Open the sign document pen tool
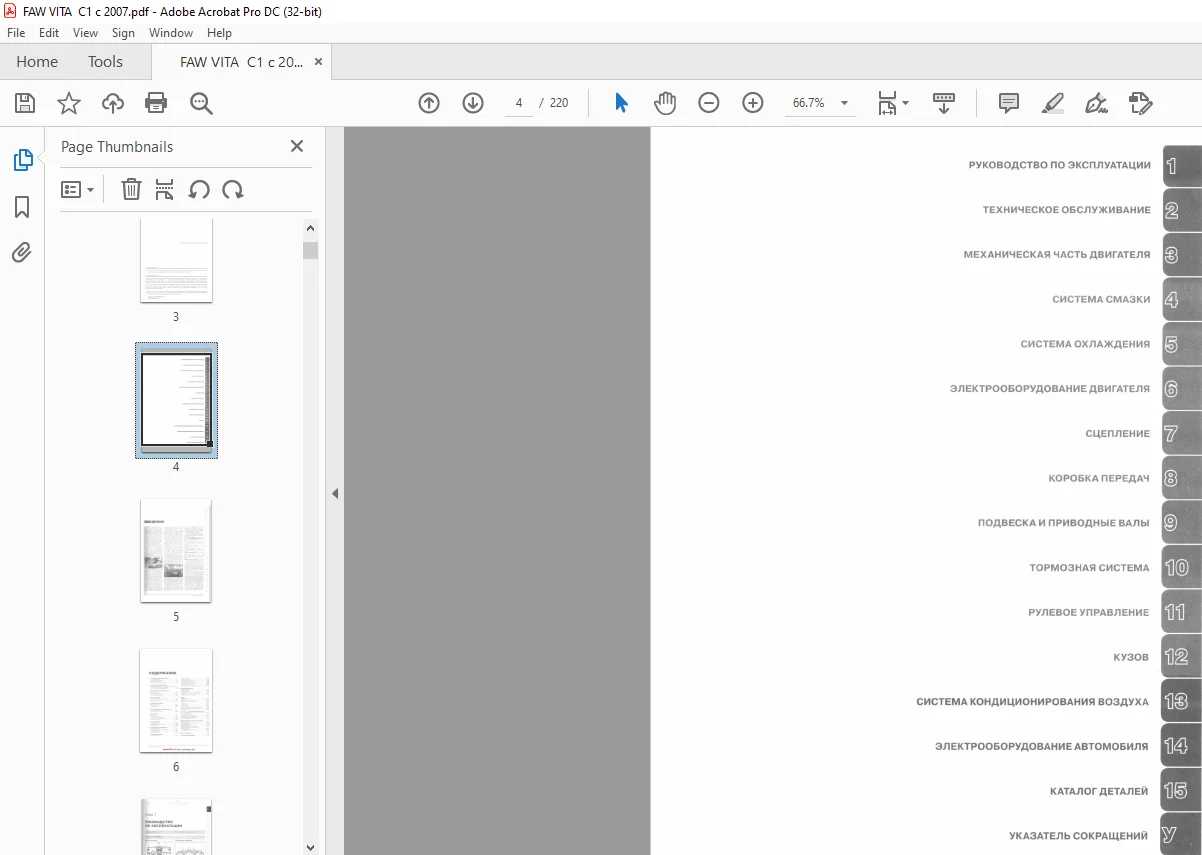Viewport: 1202px width, 855px height. pyautogui.click(x=1096, y=103)
